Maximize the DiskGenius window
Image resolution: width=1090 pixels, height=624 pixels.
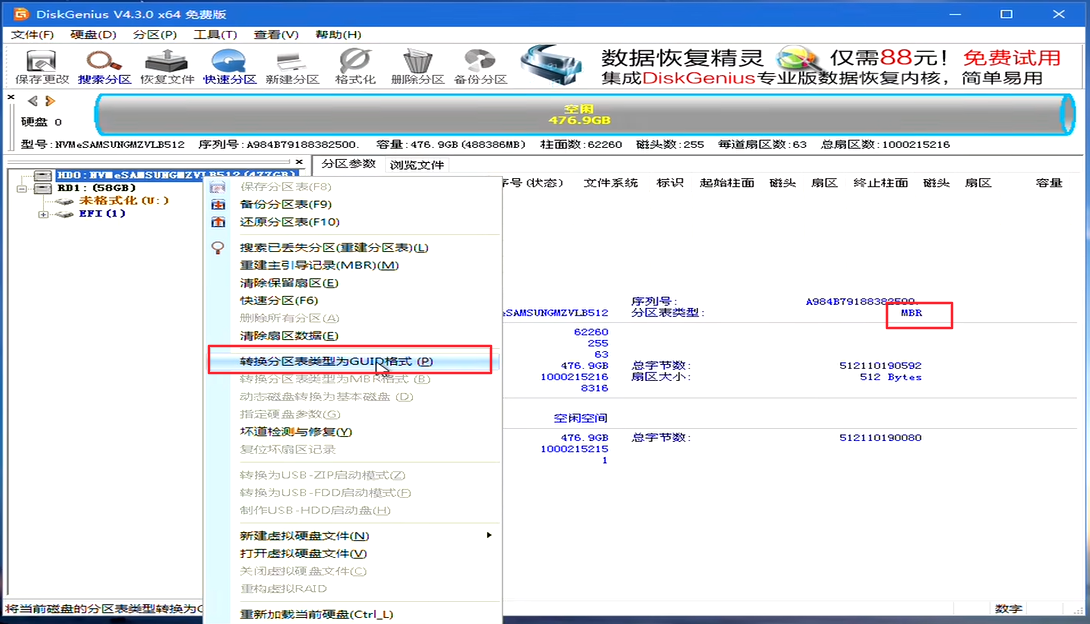pos(1006,14)
